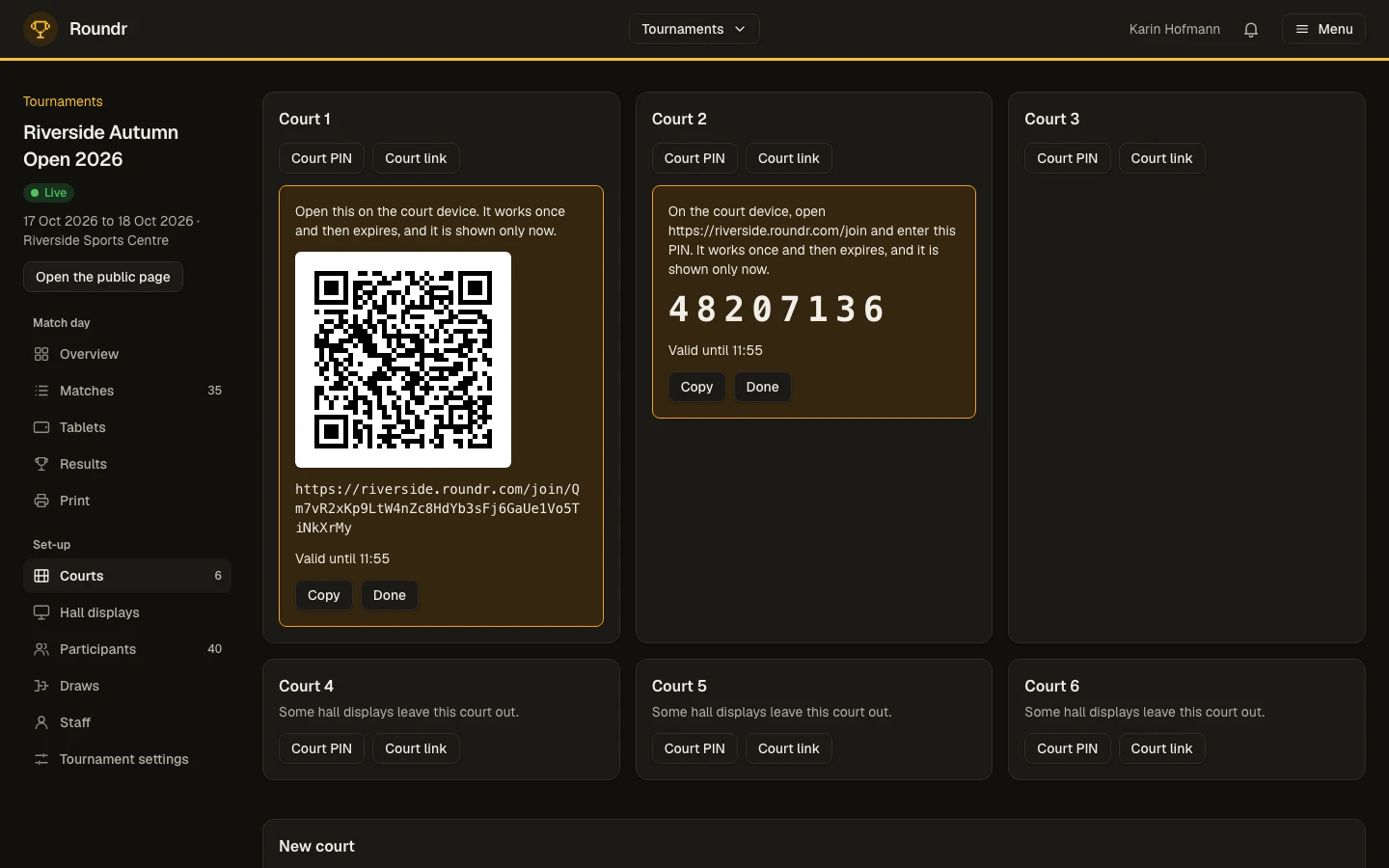Click the Draws bracket icon
The height and width of the screenshot is (868, 1389).
pos(41,686)
